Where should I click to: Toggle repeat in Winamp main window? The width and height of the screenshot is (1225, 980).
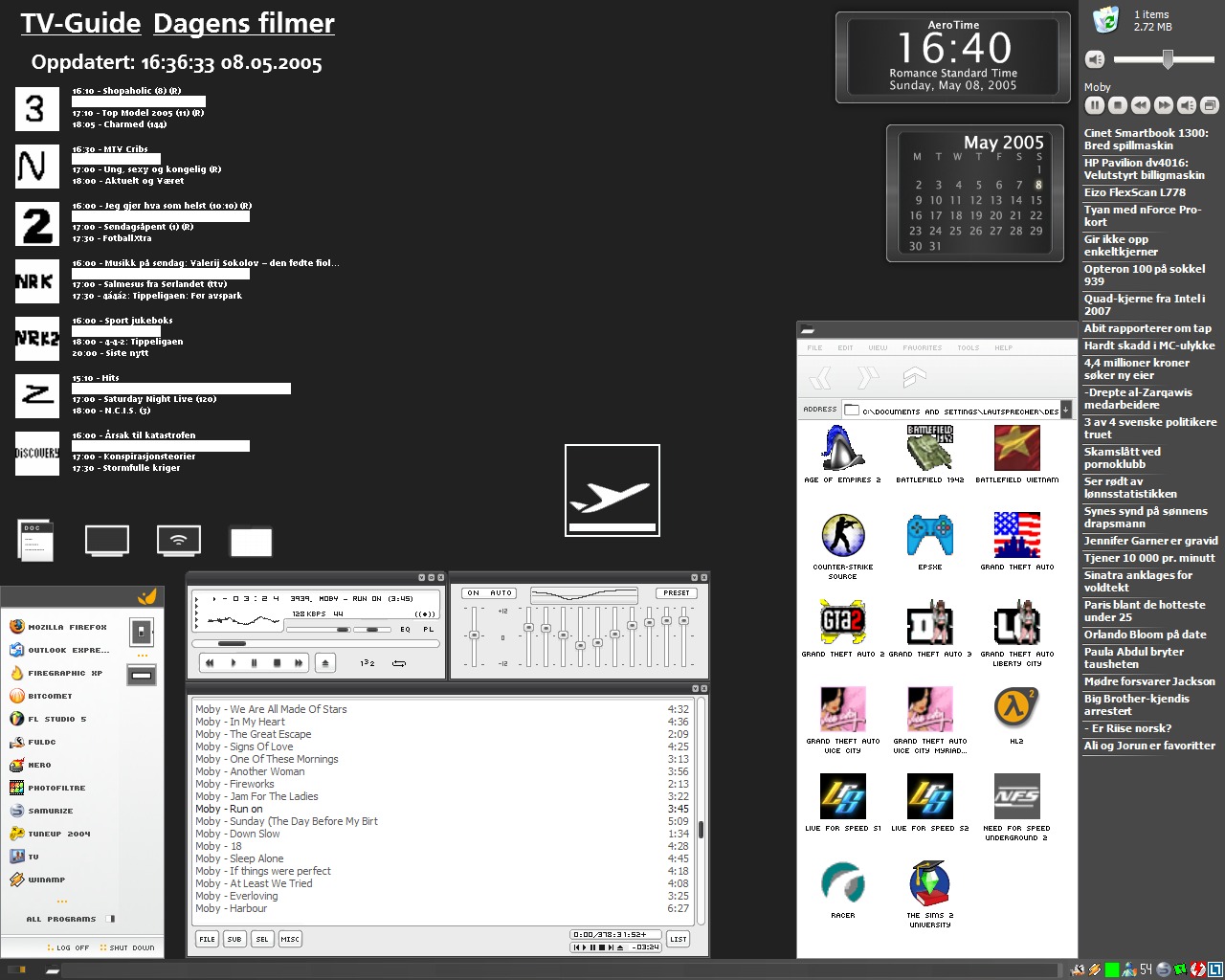click(x=399, y=662)
